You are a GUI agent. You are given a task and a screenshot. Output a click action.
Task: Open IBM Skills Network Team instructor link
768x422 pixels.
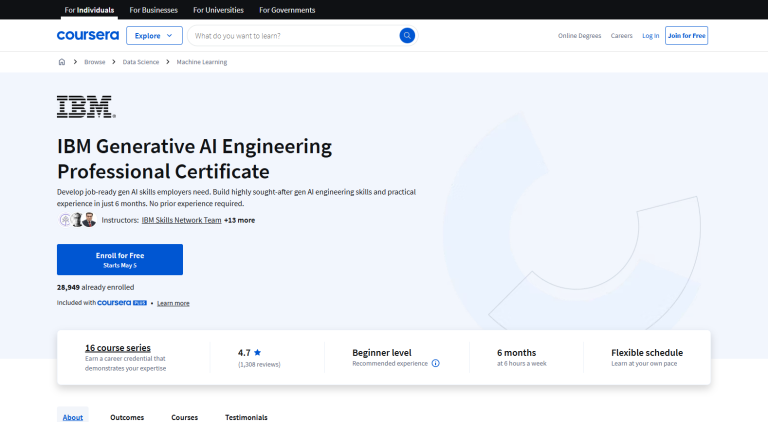pos(181,220)
